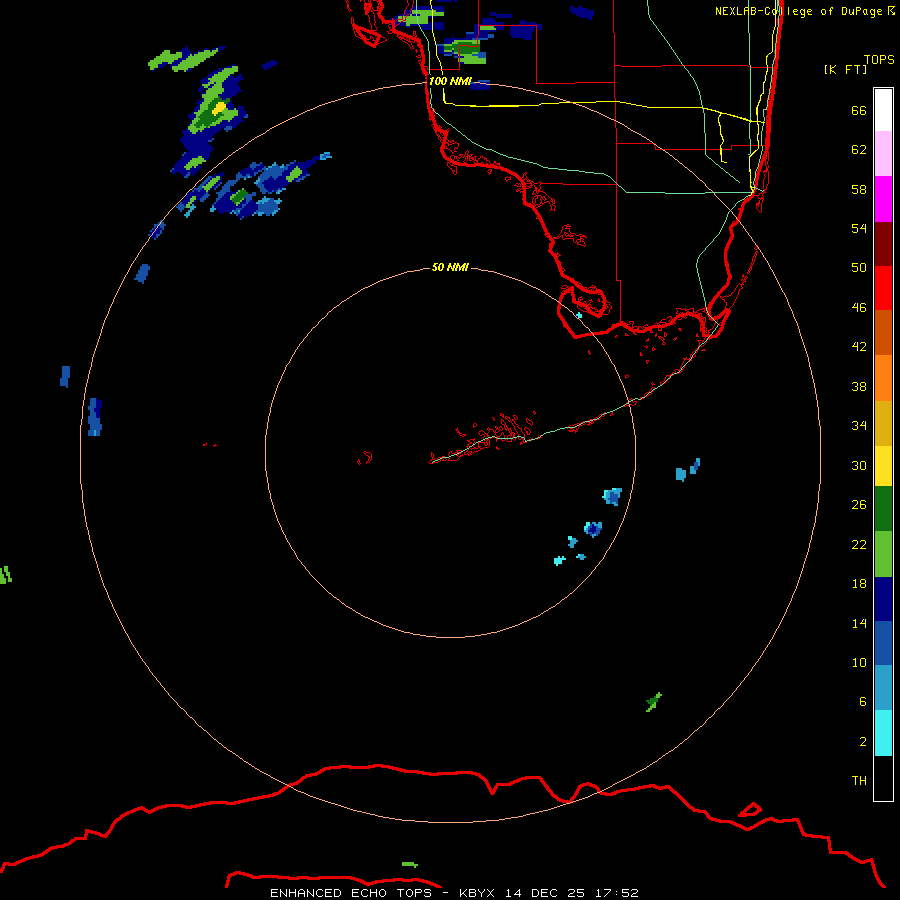This screenshot has width=900, height=900.
Task: Select the legend value 26
Action: 859,505
